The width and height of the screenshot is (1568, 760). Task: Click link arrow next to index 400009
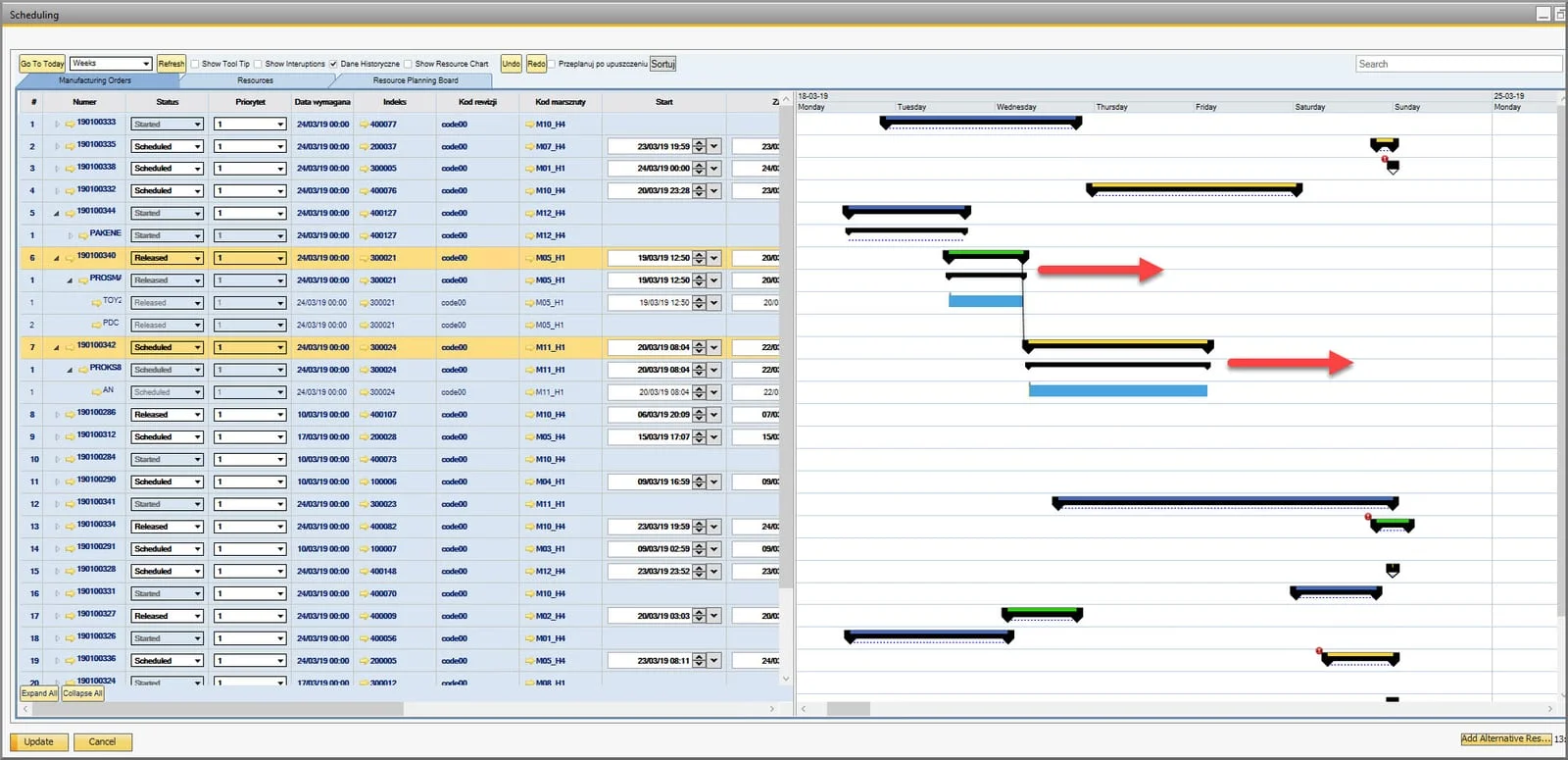click(365, 617)
